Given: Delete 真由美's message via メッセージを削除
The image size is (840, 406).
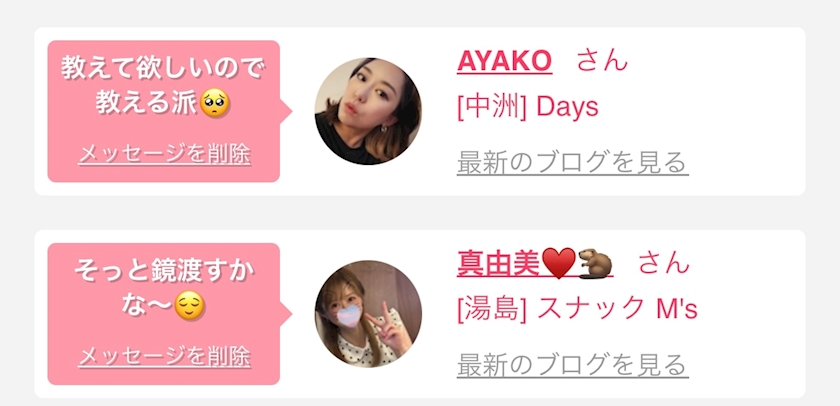Looking at the screenshot, I should click(x=164, y=357).
